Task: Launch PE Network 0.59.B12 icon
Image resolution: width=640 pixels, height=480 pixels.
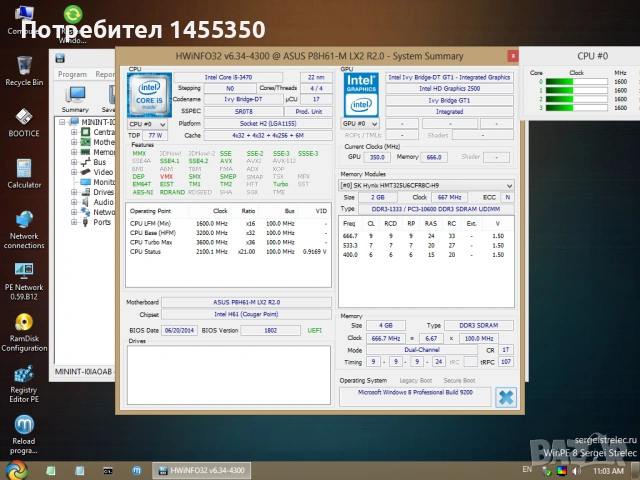Action: [x=24, y=281]
